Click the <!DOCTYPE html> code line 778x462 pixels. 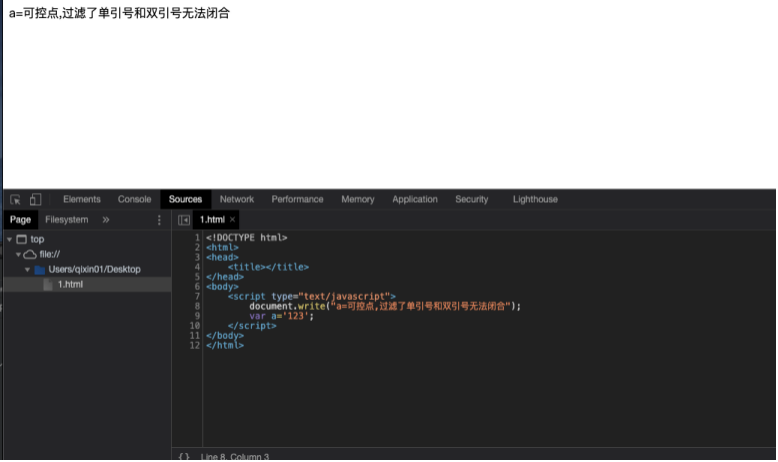point(247,238)
